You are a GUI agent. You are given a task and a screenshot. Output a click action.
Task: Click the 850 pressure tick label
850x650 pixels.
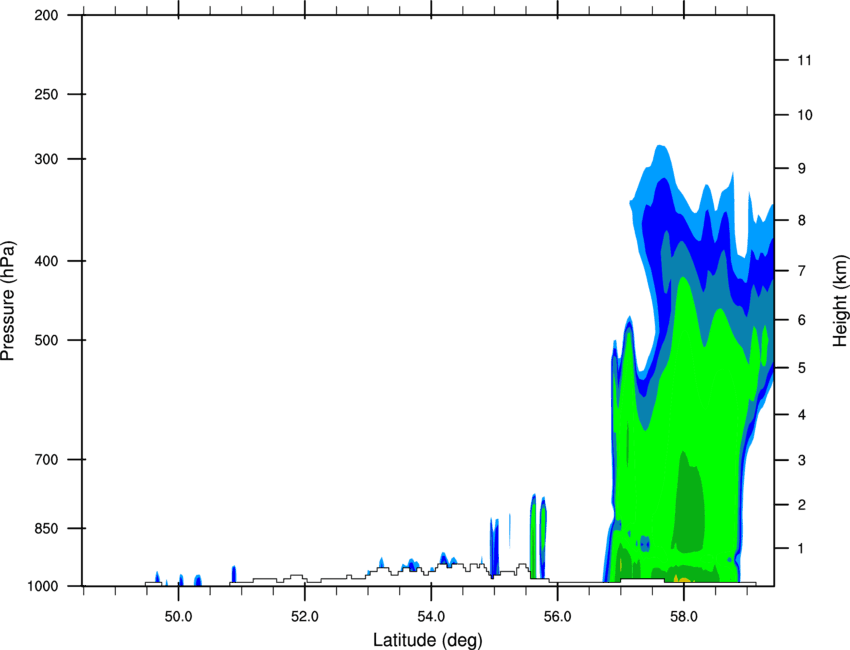(46, 527)
